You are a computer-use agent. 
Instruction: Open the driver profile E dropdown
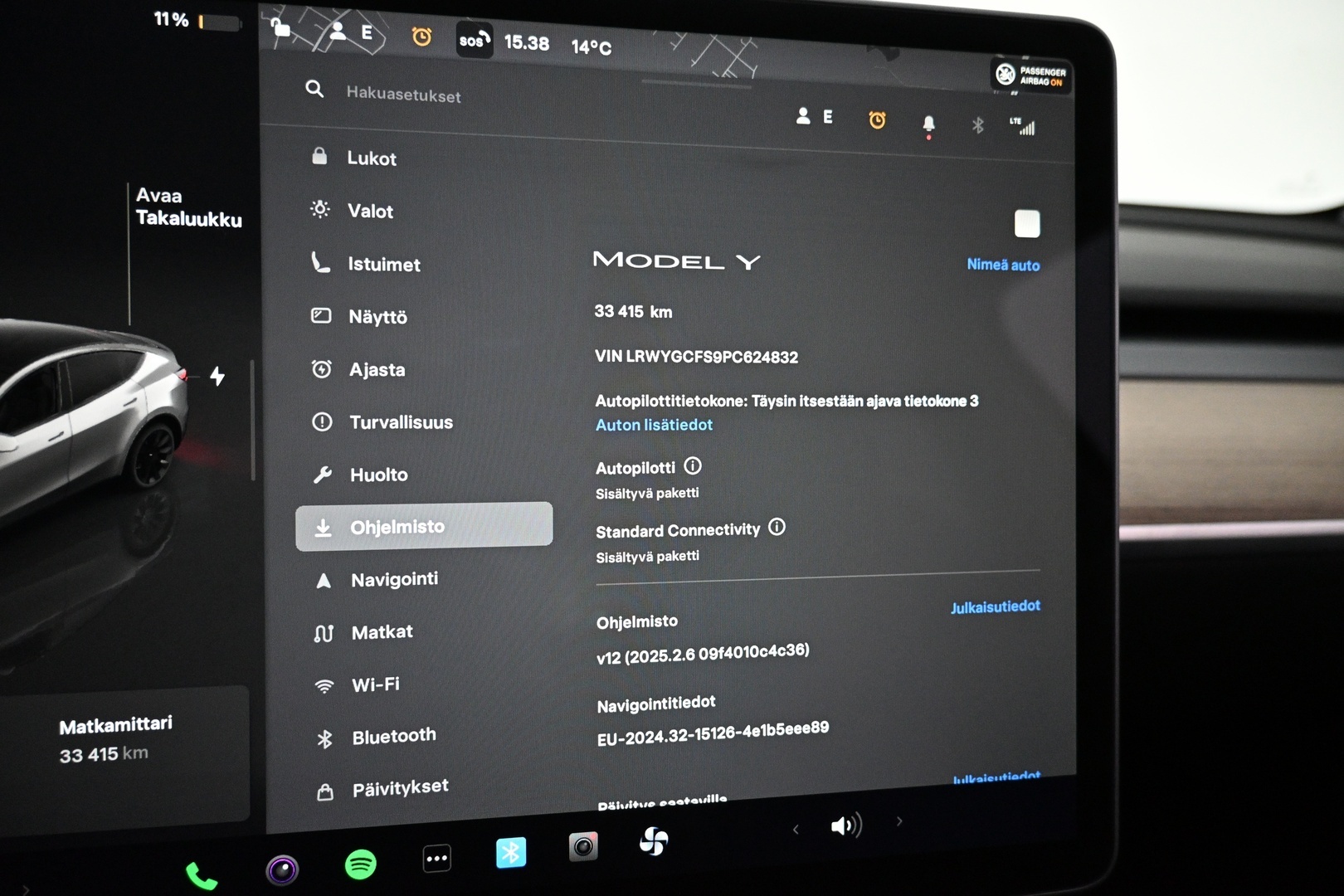[x=814, y=117]
